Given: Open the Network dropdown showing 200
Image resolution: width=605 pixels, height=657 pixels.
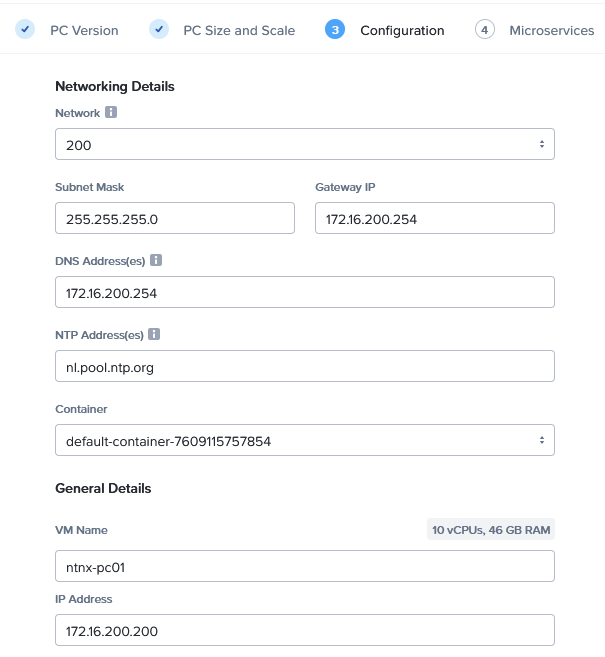Looking at the screenshot, I should click(x=304, y=145).
